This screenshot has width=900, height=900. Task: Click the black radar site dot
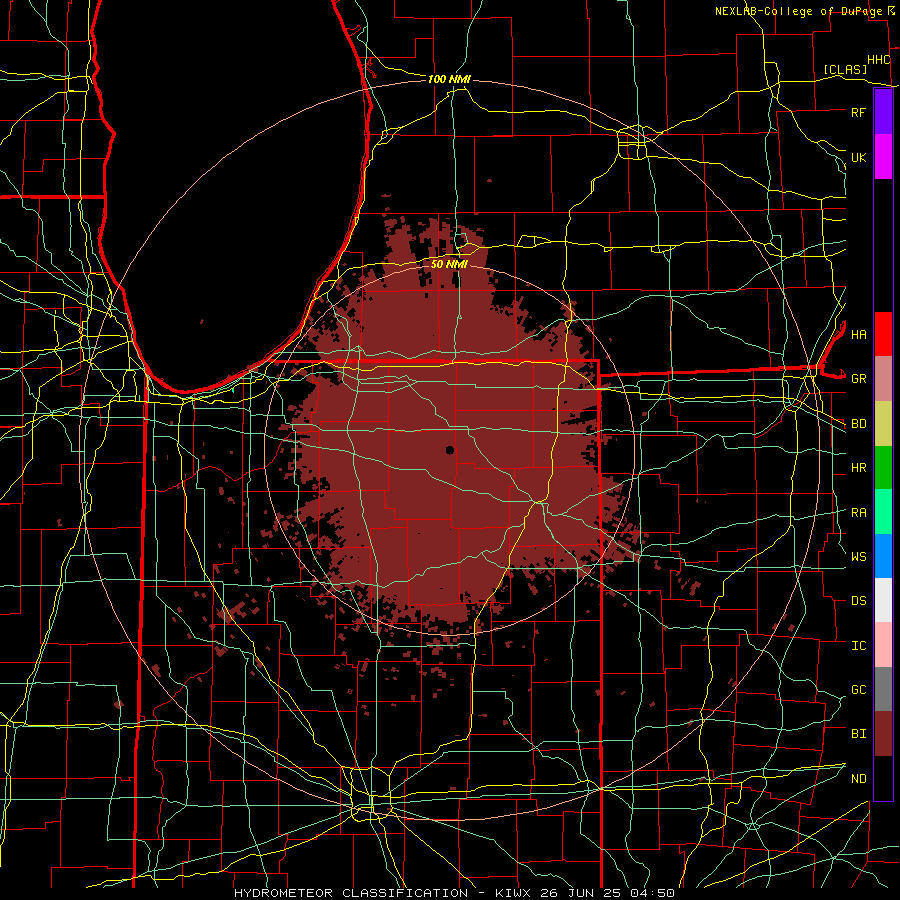click(x=450, y=450)
